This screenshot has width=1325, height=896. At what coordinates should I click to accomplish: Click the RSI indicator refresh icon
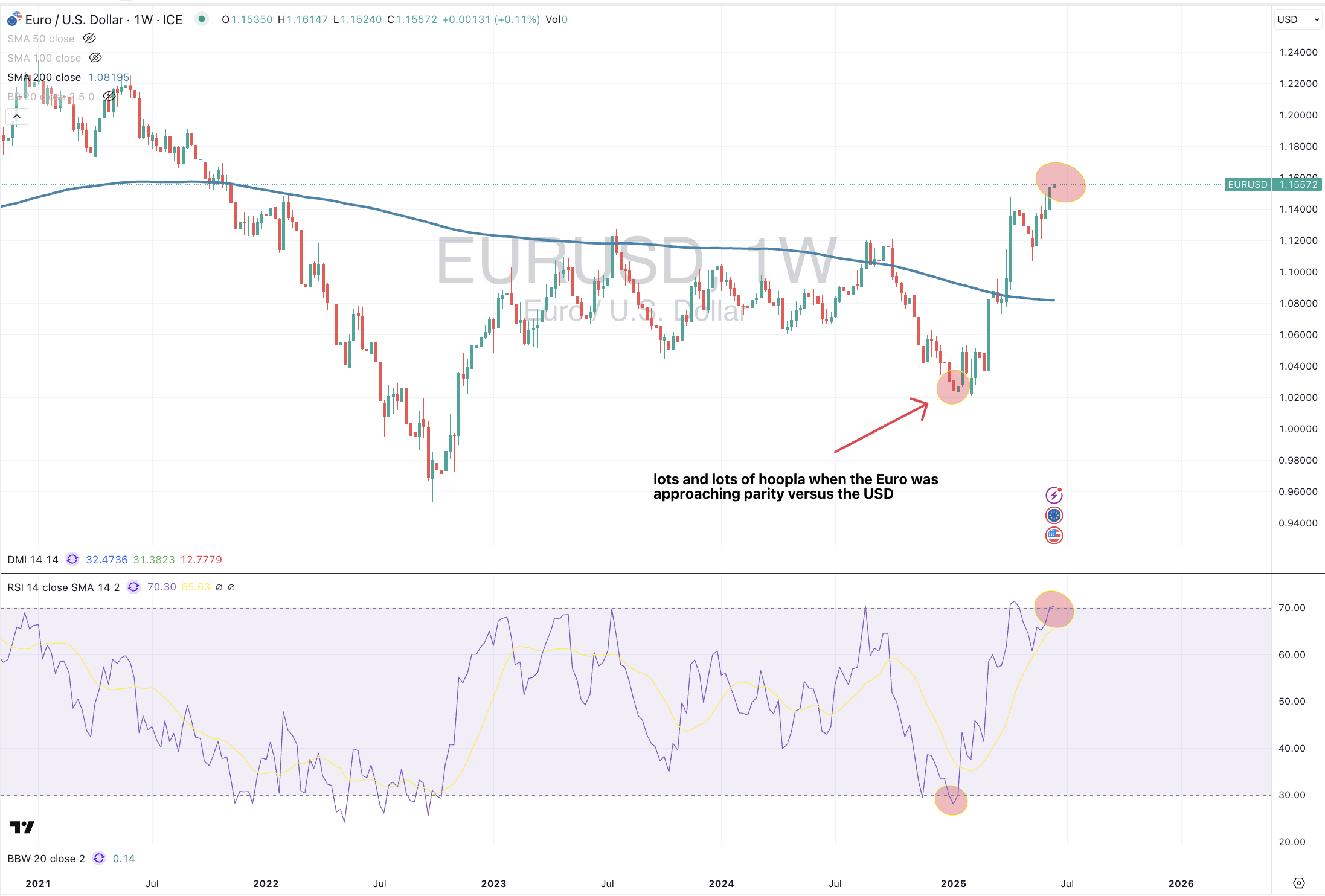133,587
